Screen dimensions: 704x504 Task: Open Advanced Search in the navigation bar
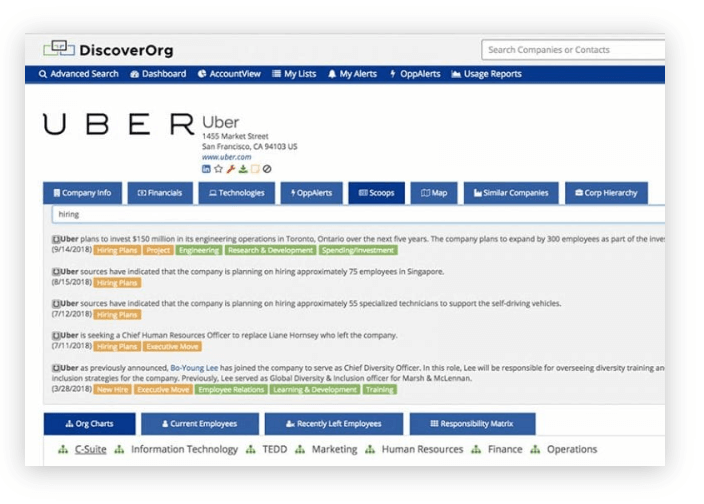tap(79, 74)
